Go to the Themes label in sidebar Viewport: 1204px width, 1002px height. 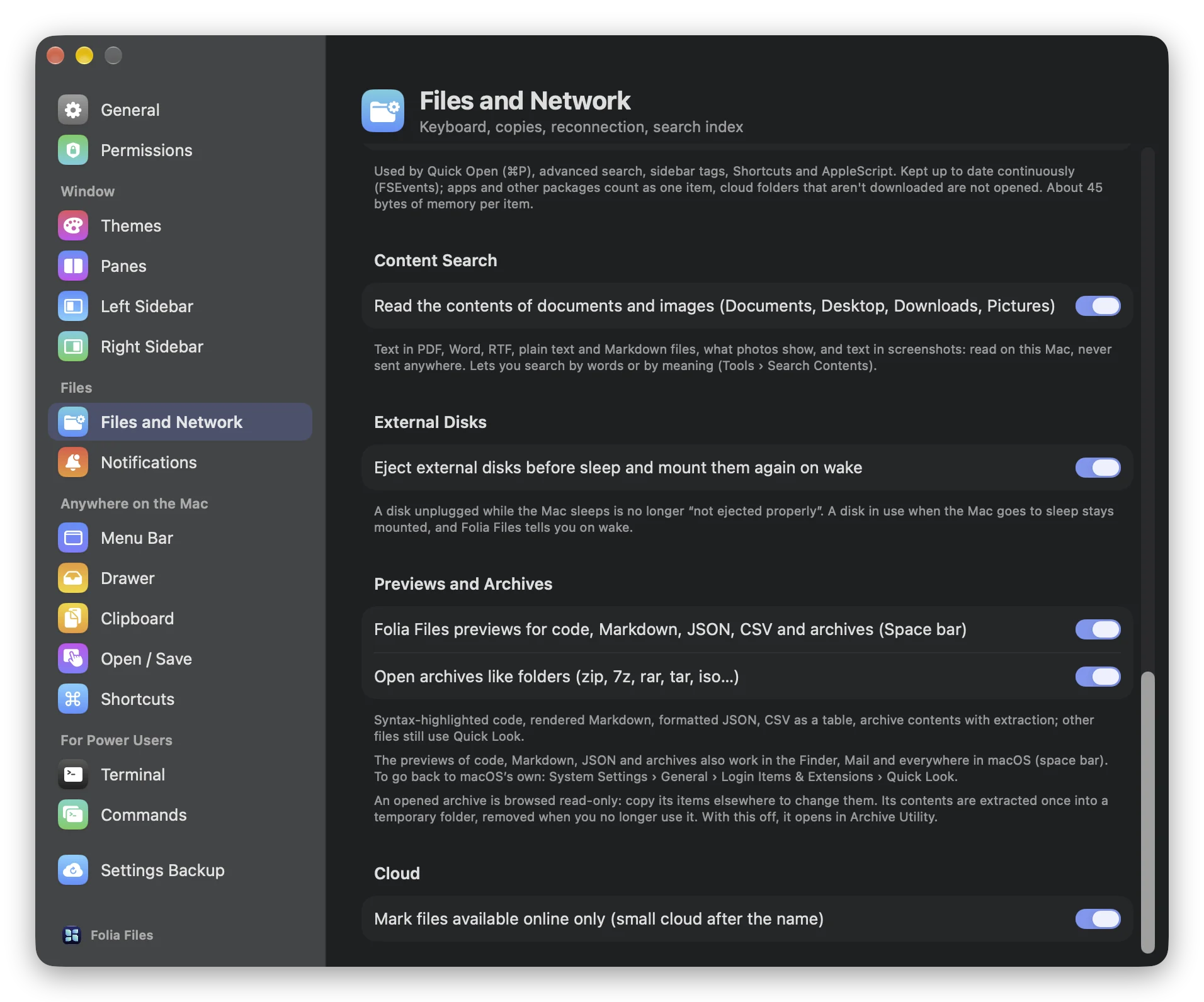[x=131, y=226]
